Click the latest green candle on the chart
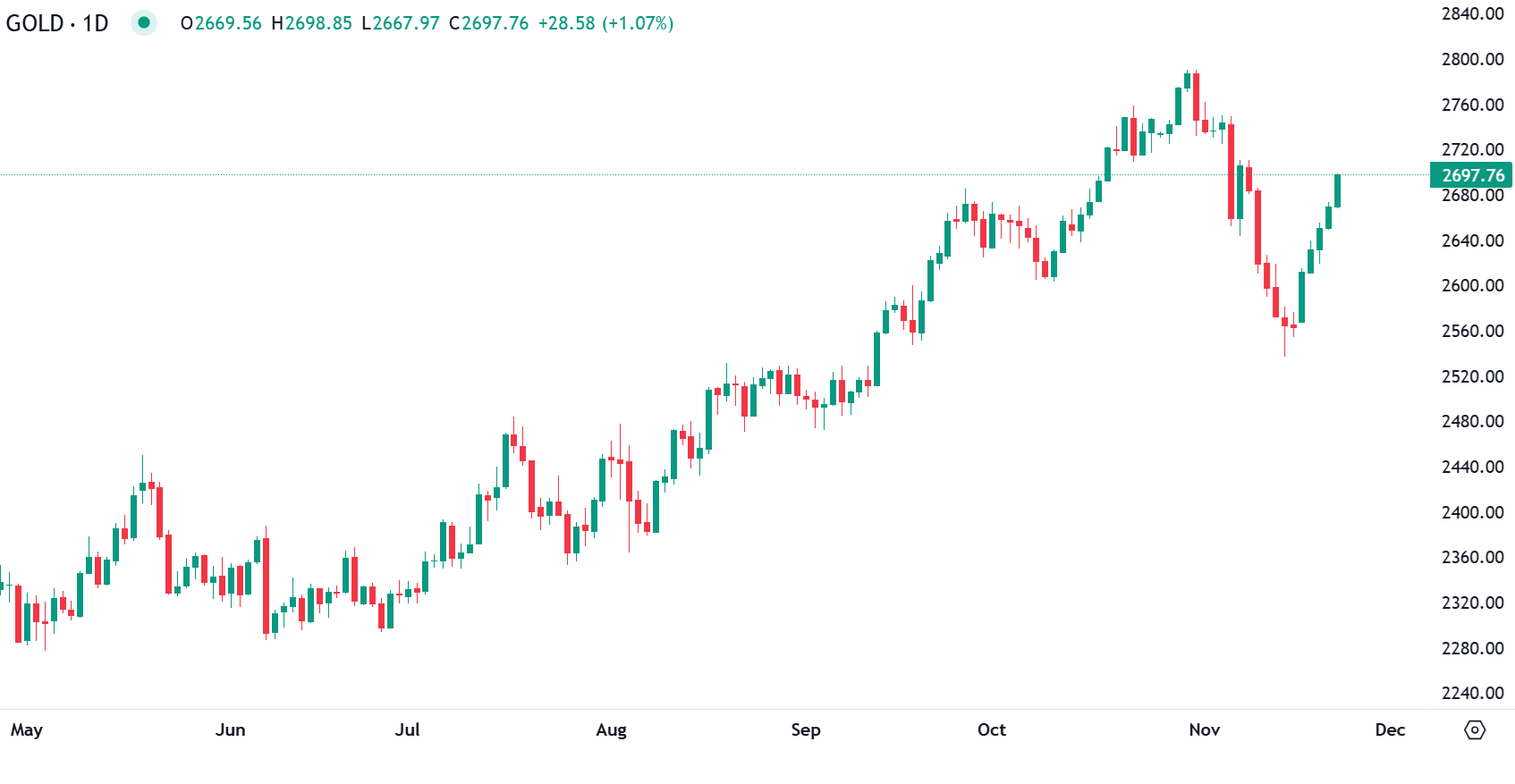Screen dimensions: 1515x784 pos(1338,190)
